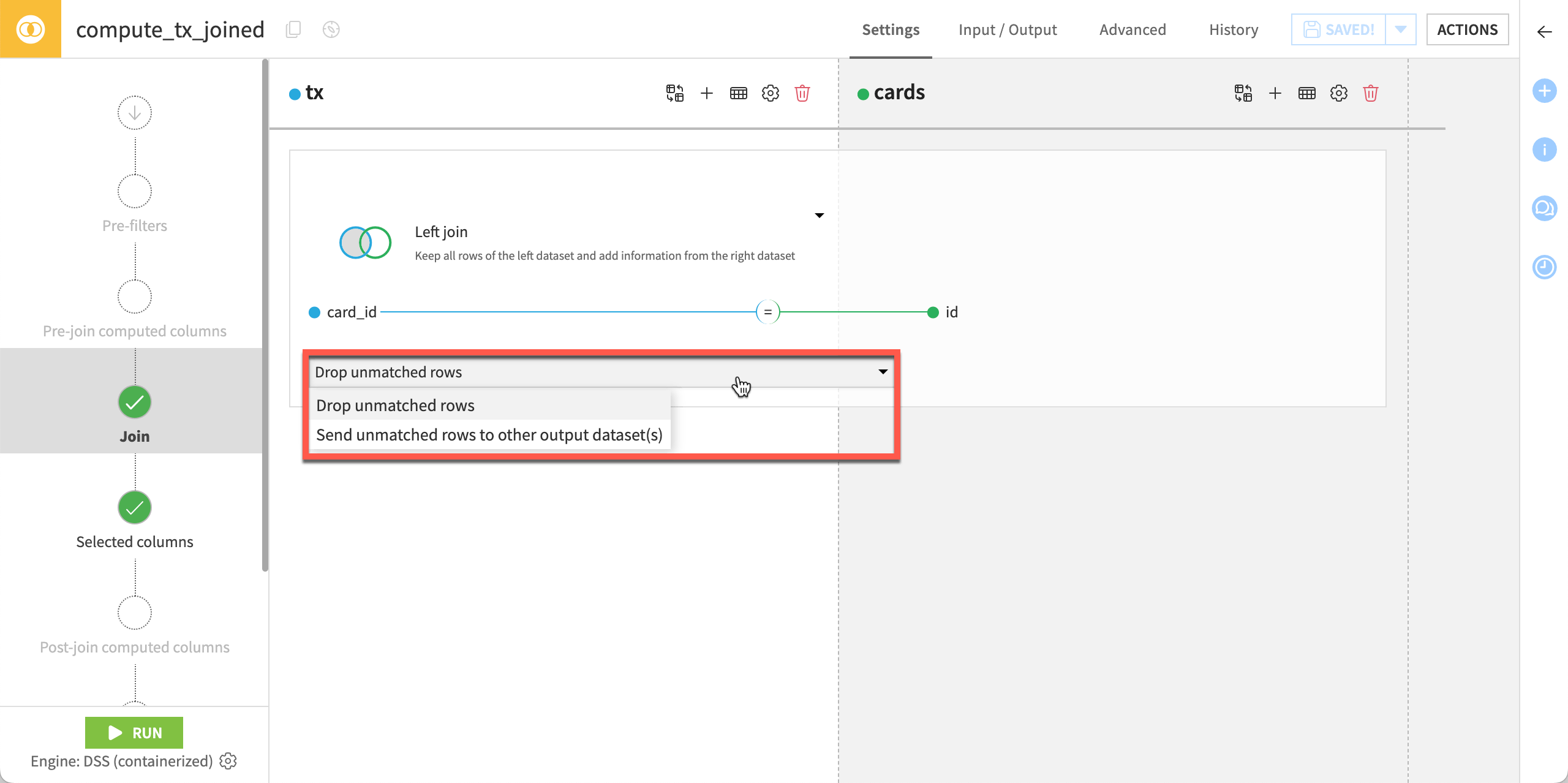Open the recent history sidebar icon
1568x783 pixels.
(x=1545, y=267)
